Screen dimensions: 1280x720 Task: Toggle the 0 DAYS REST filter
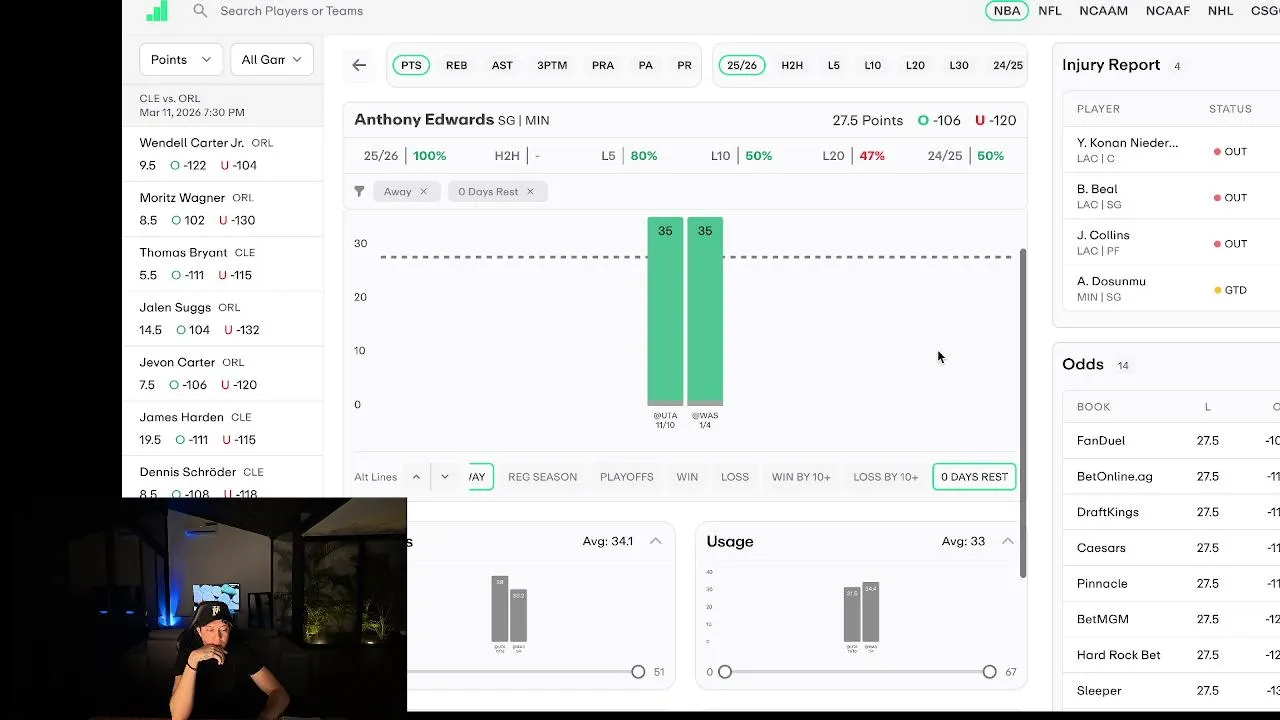coord(974,477)
